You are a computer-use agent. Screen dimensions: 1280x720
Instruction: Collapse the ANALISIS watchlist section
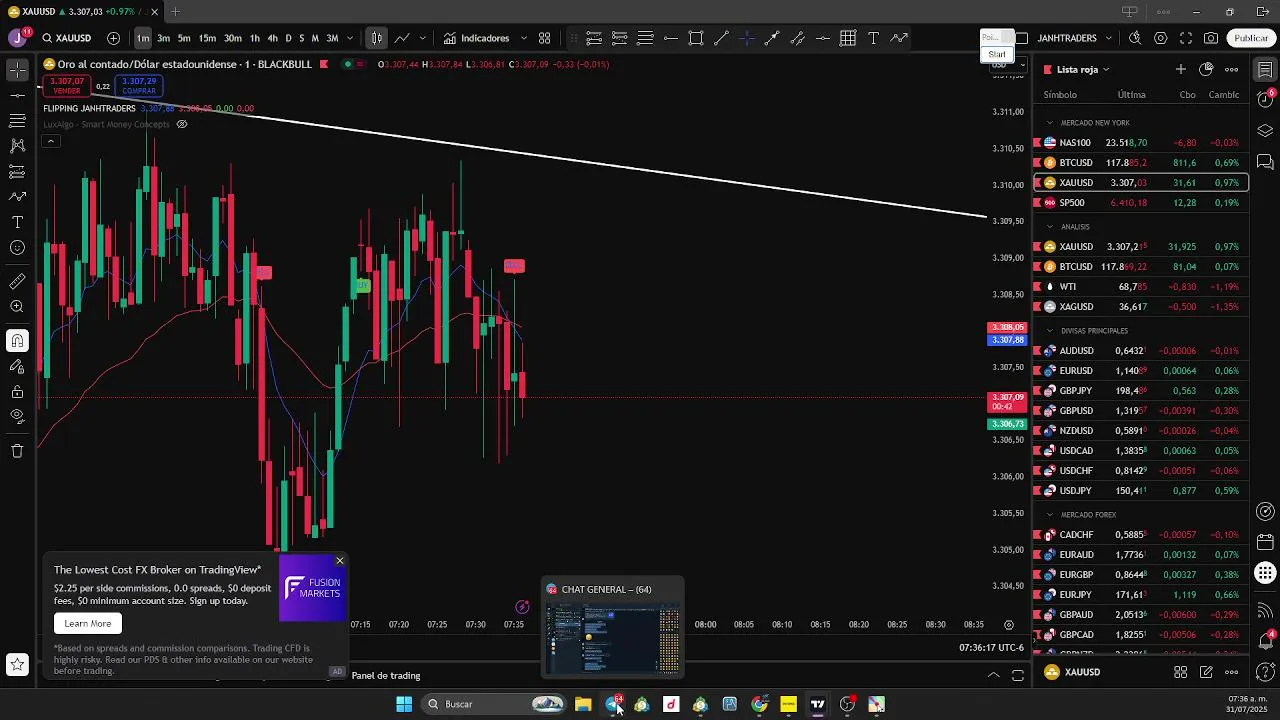point(1050,227)
